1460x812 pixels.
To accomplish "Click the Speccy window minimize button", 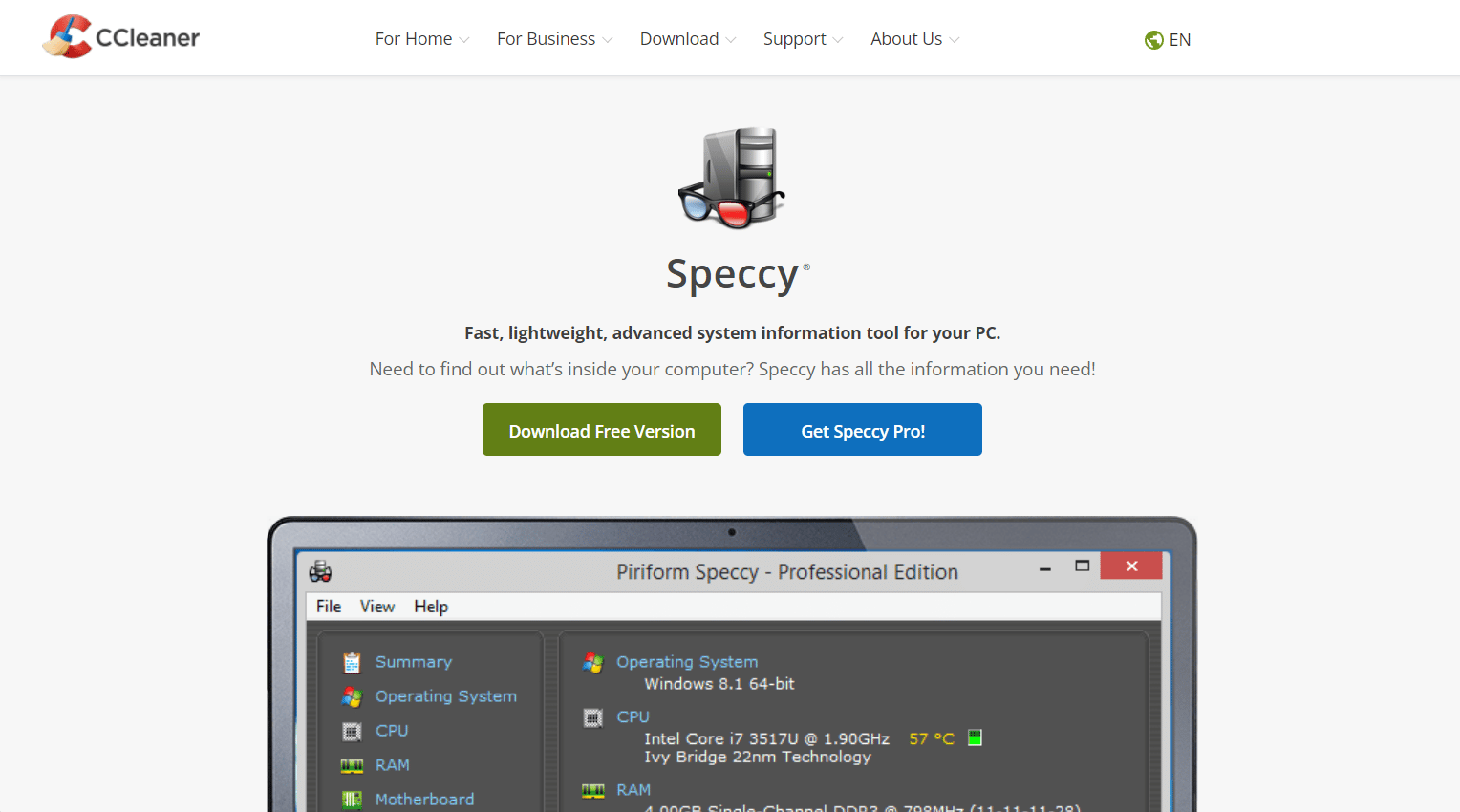I will tap(1045, 568).
